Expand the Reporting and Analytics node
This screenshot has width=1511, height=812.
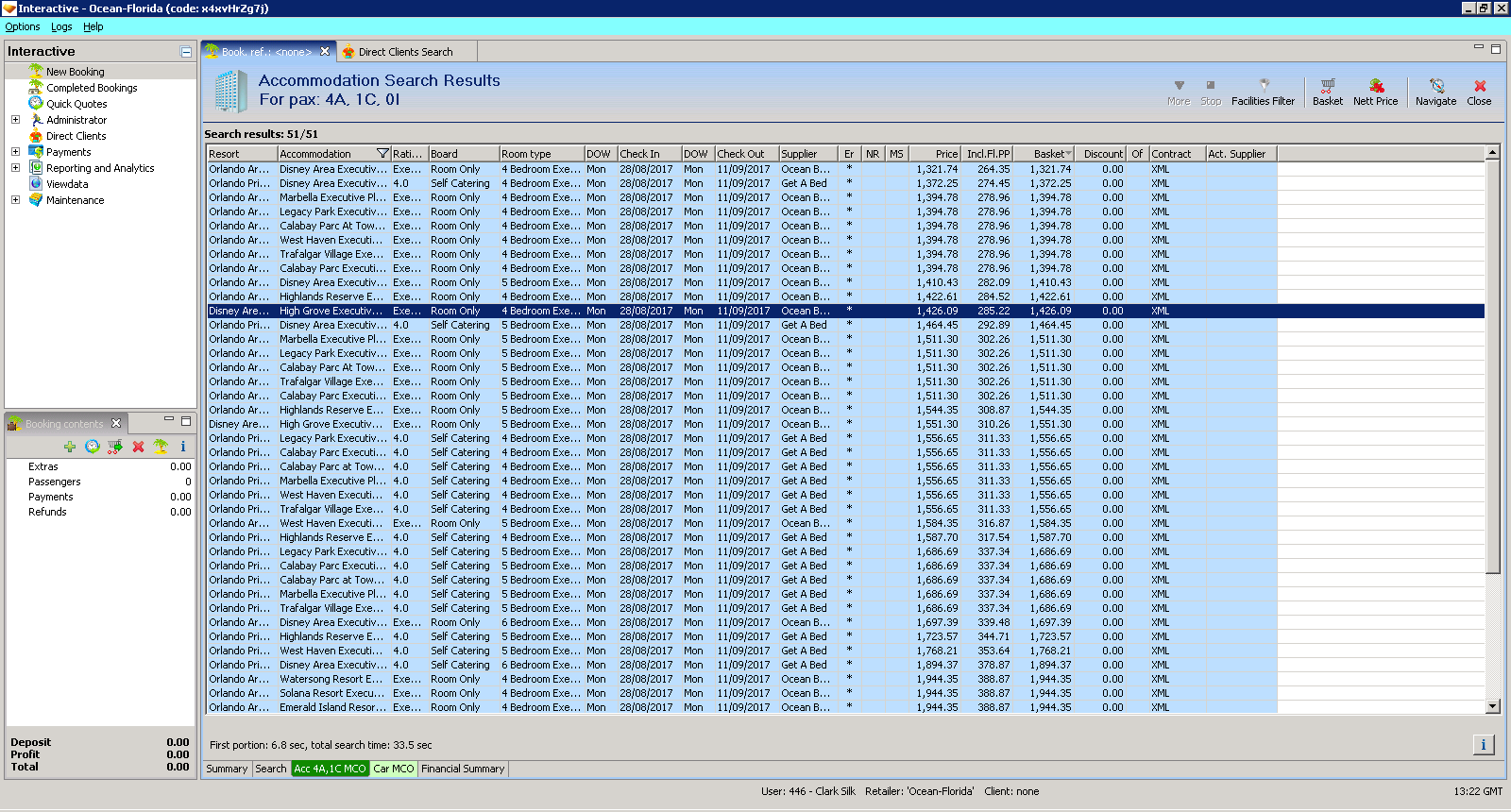pyautogui.click(x=15, y=168)
